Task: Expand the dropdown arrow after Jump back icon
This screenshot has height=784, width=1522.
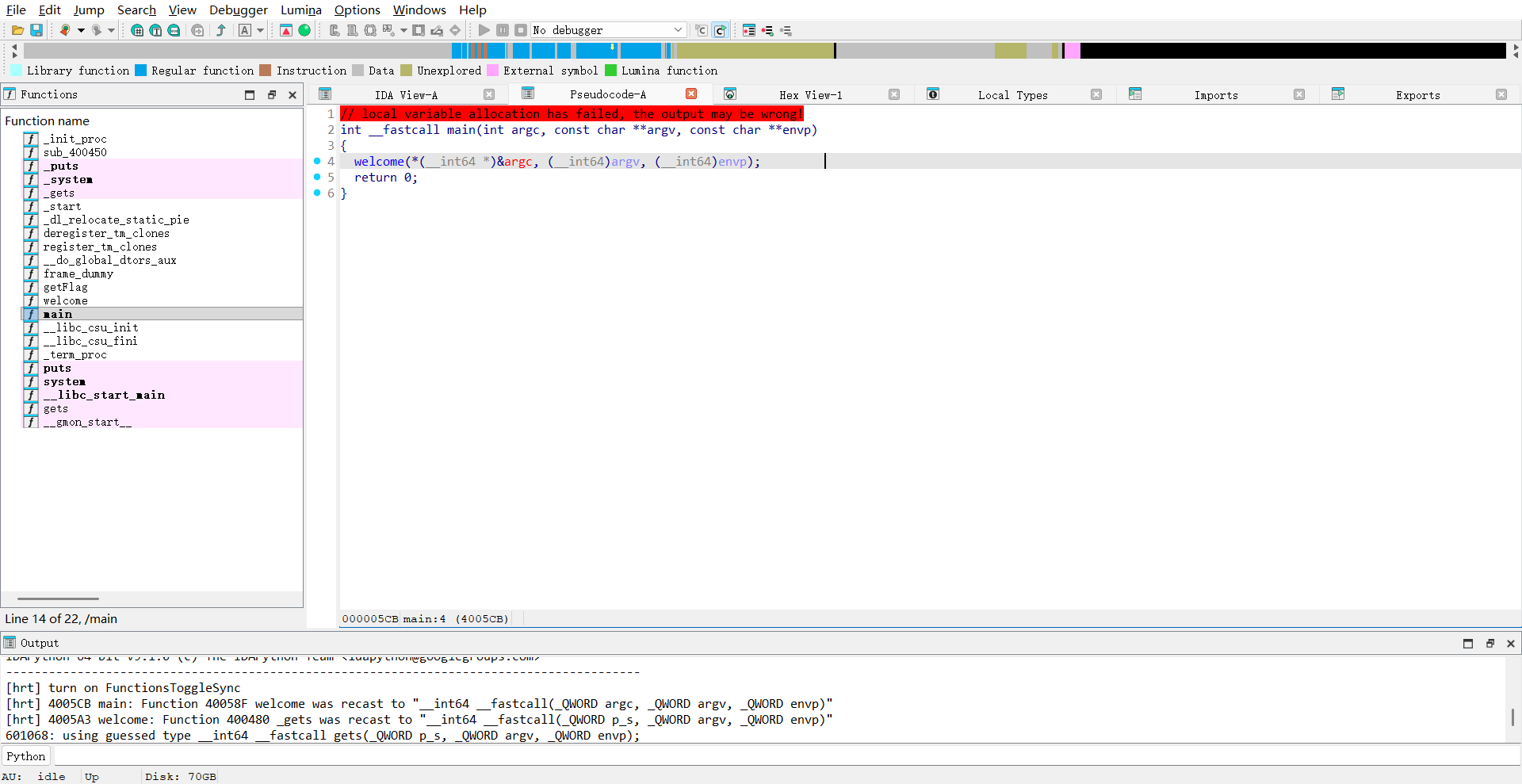Action: click(81, 30)
